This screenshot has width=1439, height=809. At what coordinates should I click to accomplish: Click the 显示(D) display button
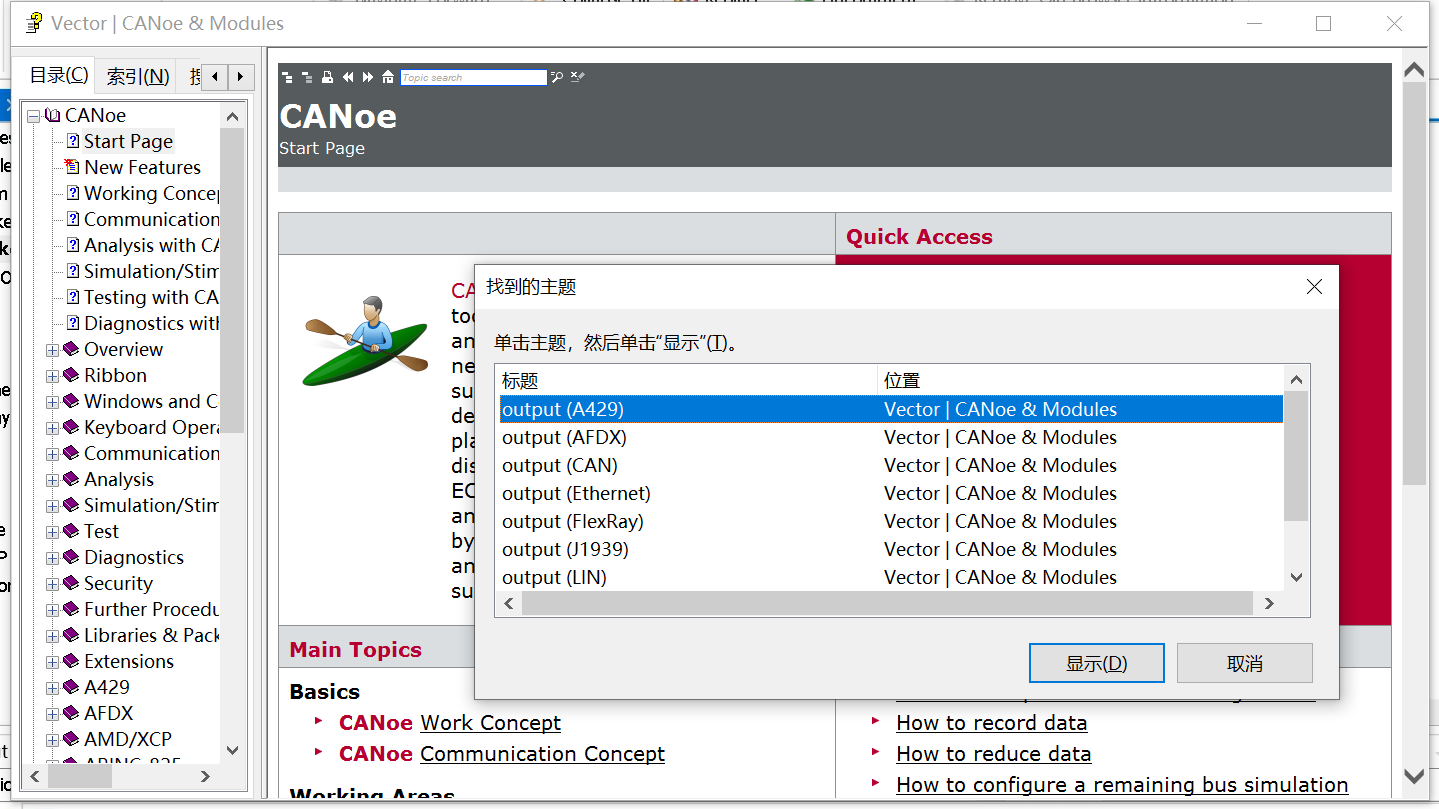[1097, 663]
